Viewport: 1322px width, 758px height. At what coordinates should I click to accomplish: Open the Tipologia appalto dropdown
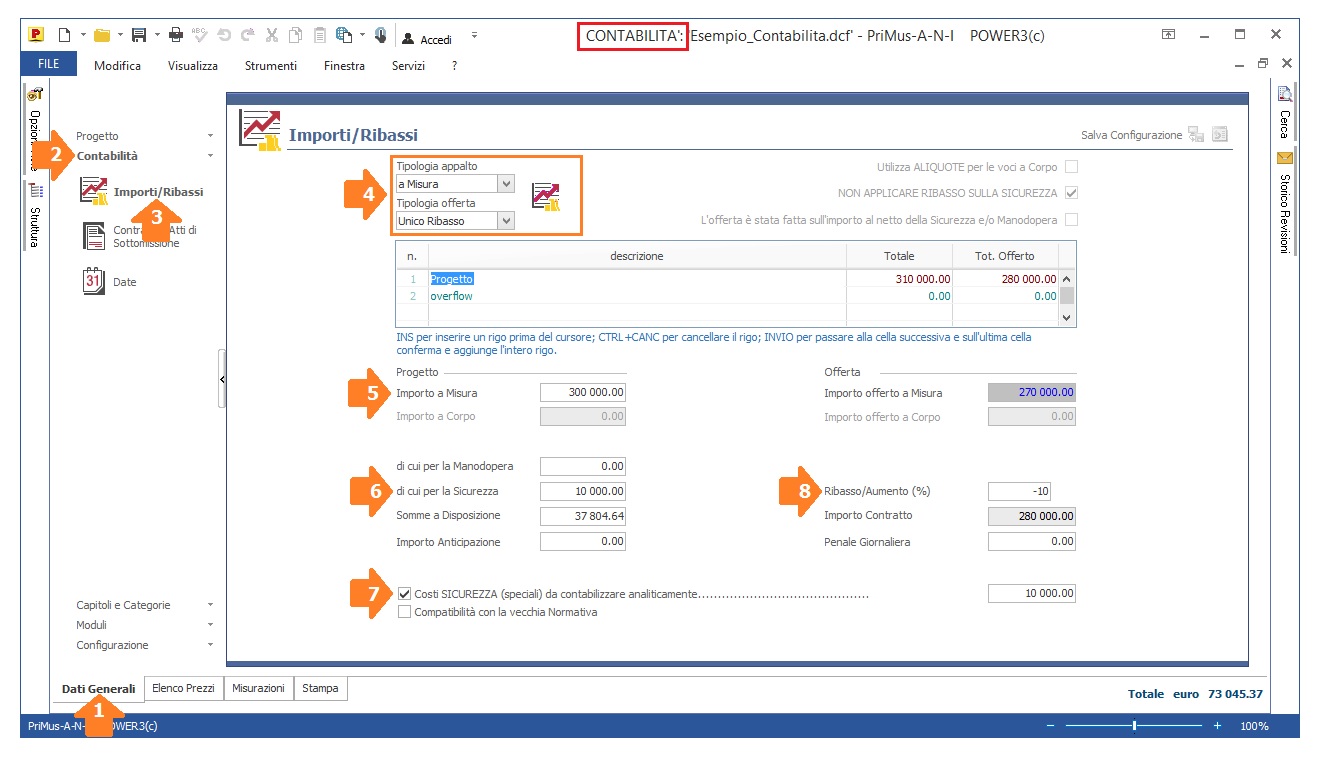coord(506,184)
